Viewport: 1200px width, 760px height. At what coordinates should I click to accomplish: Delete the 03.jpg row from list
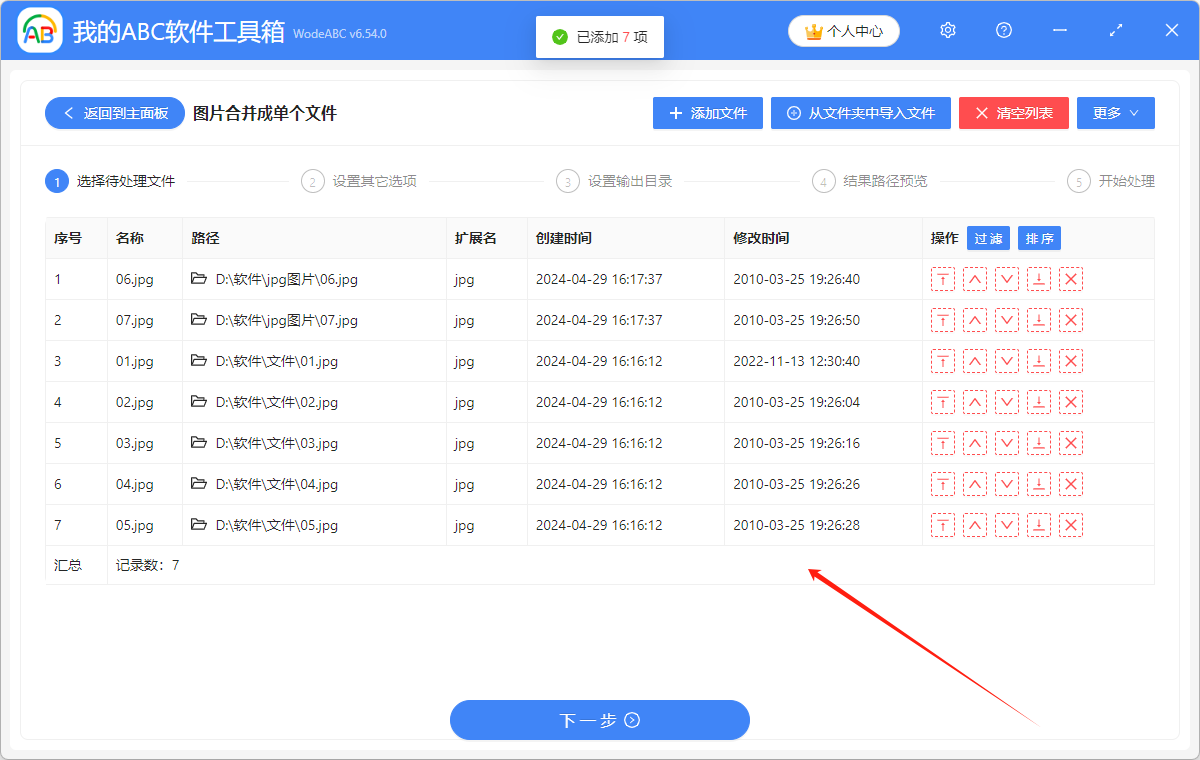1071,444
